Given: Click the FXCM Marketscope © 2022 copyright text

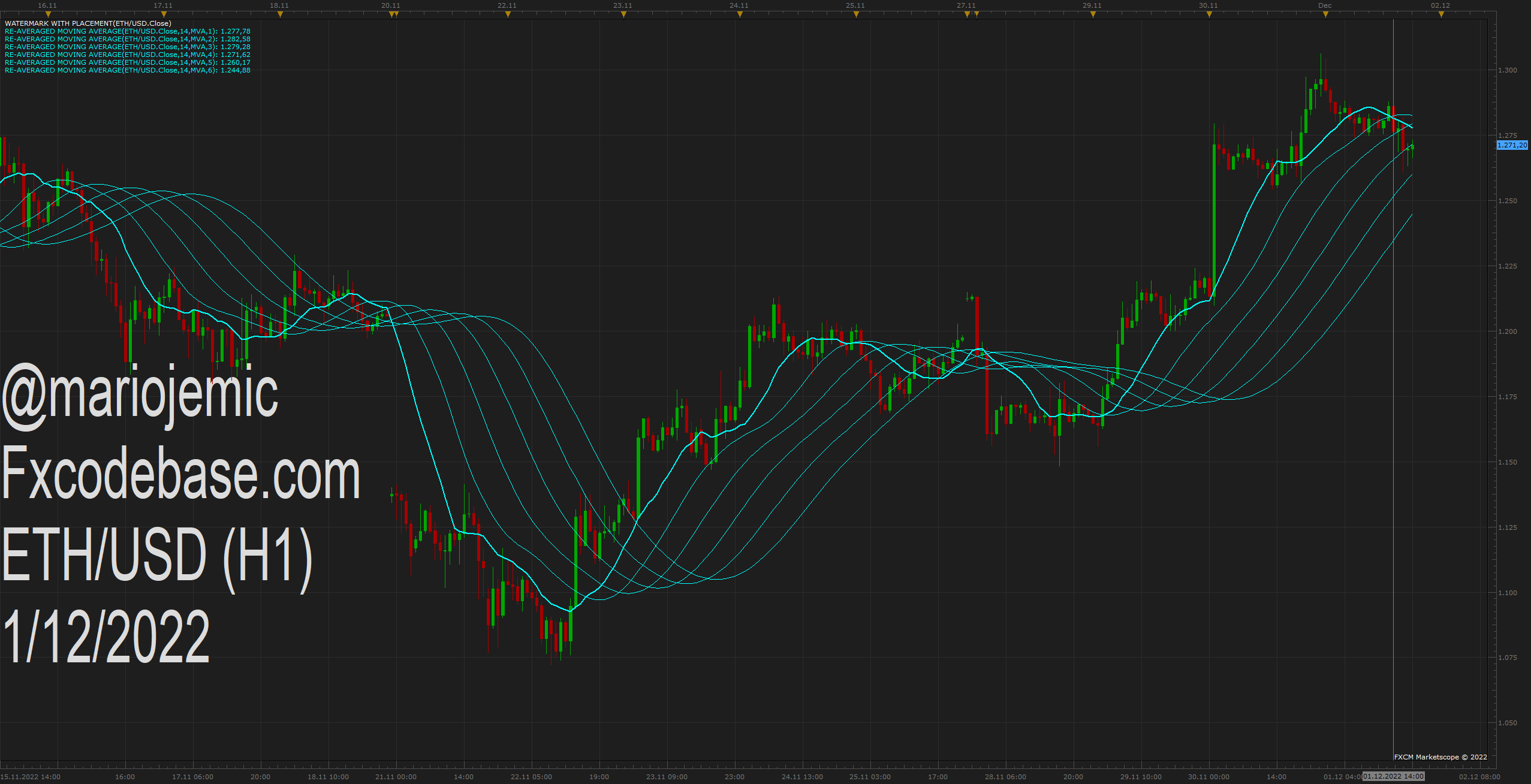Looking at the screenshot, I should coord(1440,757).
